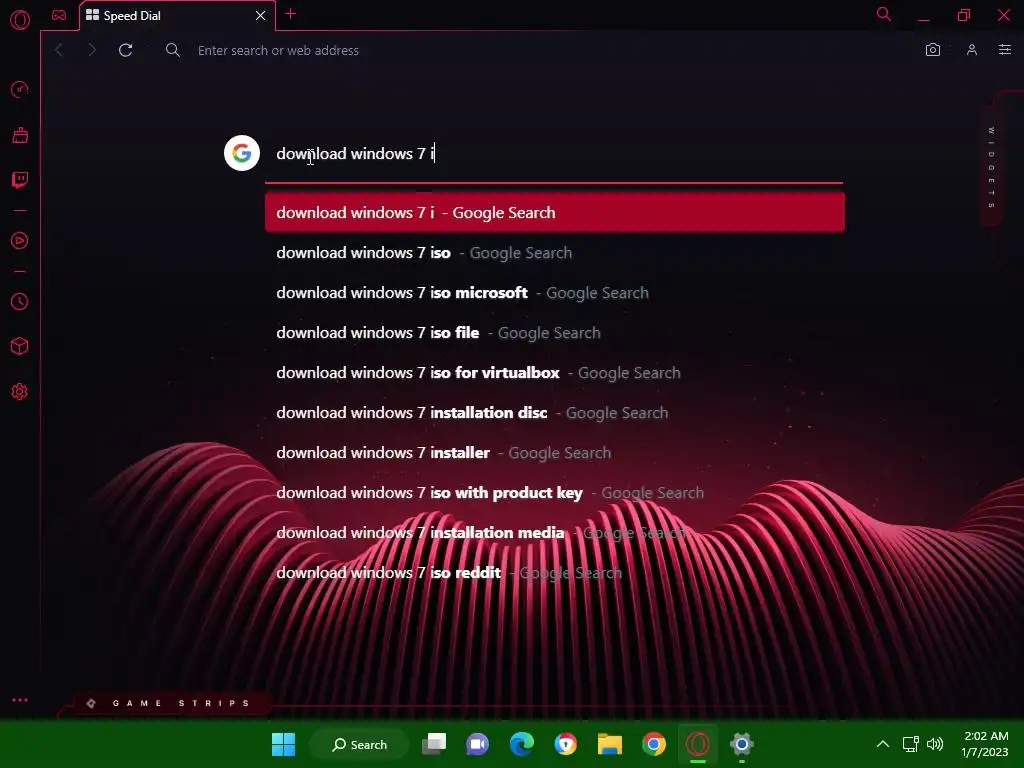Screen dimensions: 1024x768
Task: Open Easy Setup sliders icon
Action: (1005, 50)
